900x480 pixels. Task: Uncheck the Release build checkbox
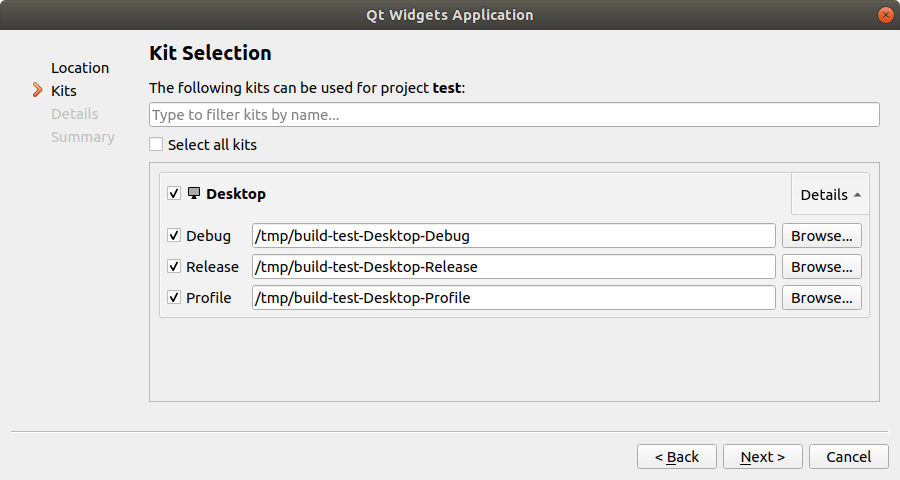(174, 267)
